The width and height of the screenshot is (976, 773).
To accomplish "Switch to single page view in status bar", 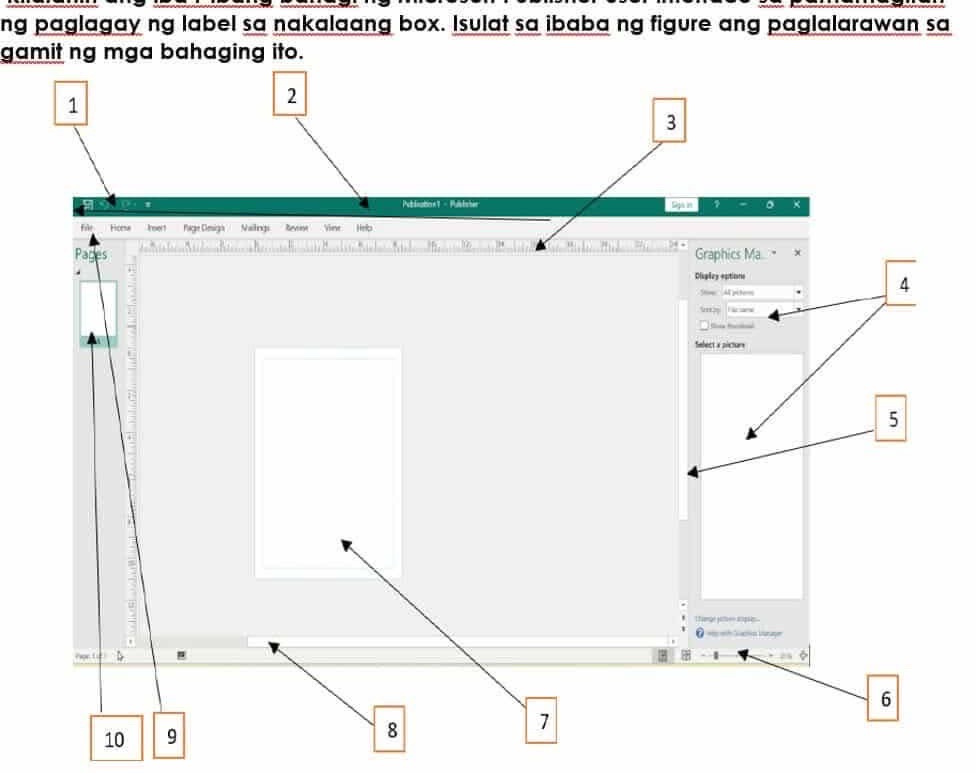I will (x=664, y=656).
